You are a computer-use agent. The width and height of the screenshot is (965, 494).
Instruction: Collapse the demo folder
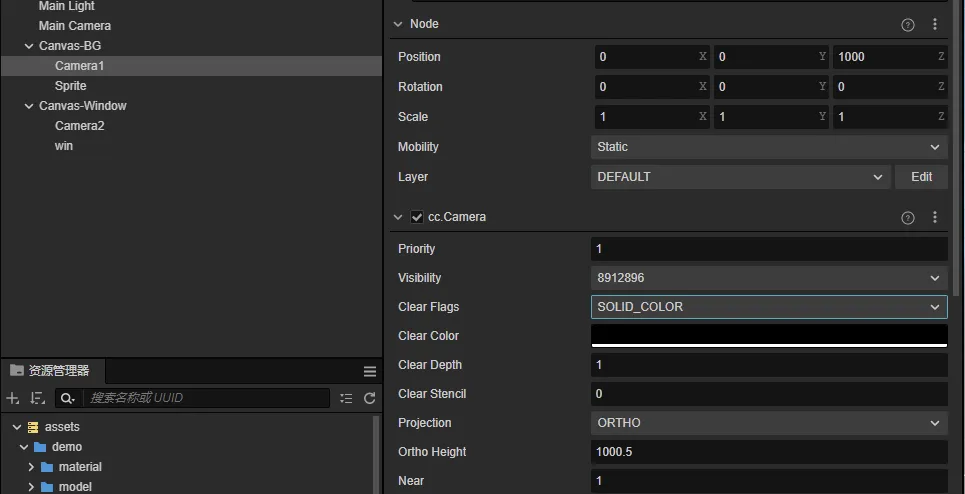click(x=24, y=447)
